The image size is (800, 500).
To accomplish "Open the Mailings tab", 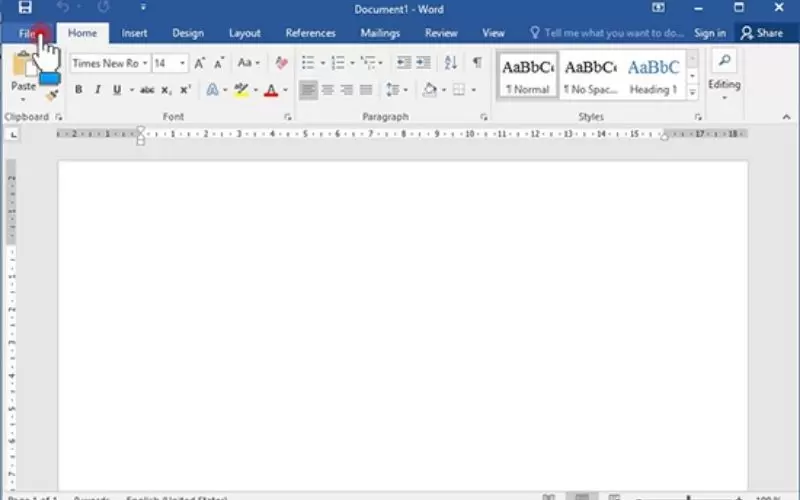I will pos(380,34).
